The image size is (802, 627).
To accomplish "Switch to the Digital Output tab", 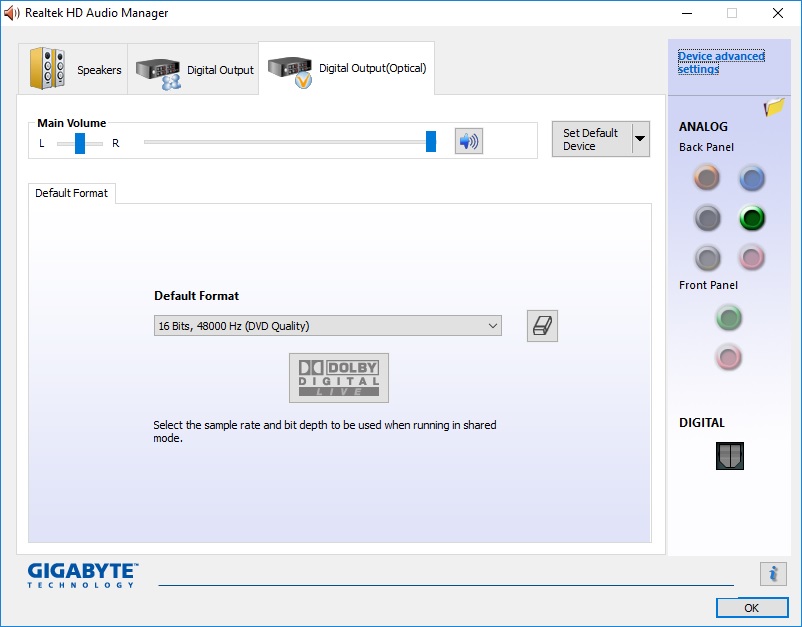I will [195, 70].
